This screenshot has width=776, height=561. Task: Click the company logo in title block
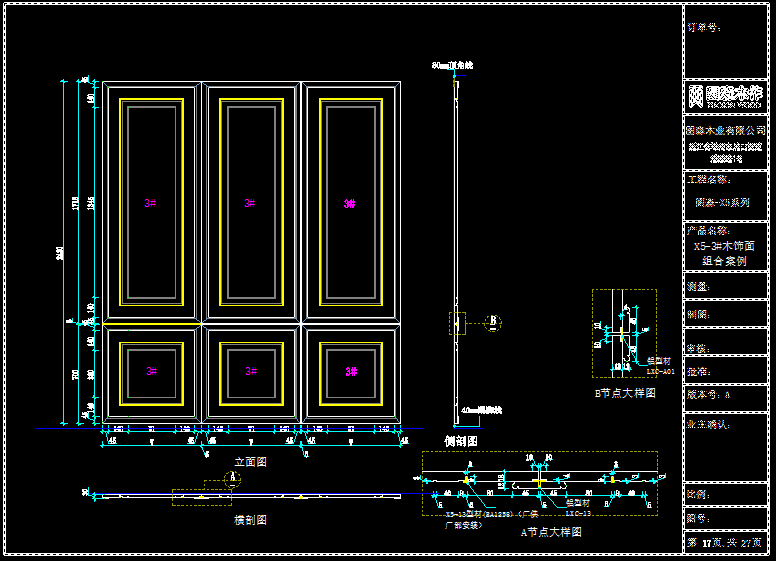tap(727, 96)
